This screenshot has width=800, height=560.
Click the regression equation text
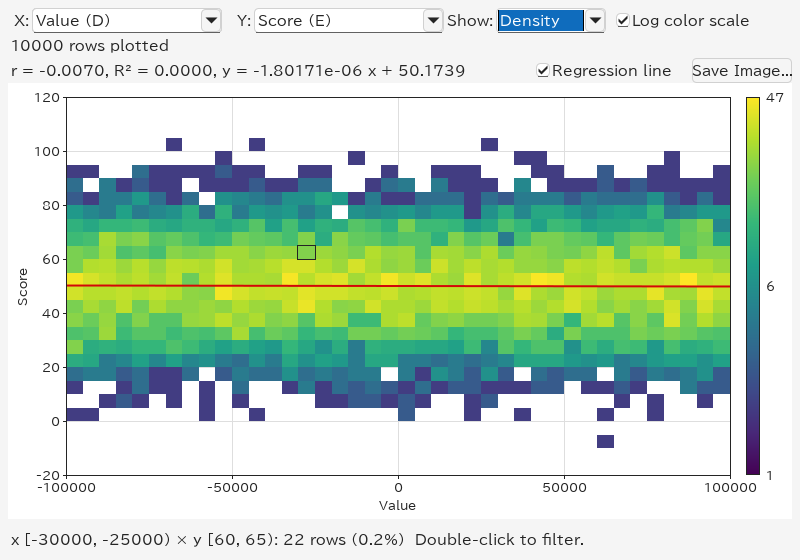[238, 70]
